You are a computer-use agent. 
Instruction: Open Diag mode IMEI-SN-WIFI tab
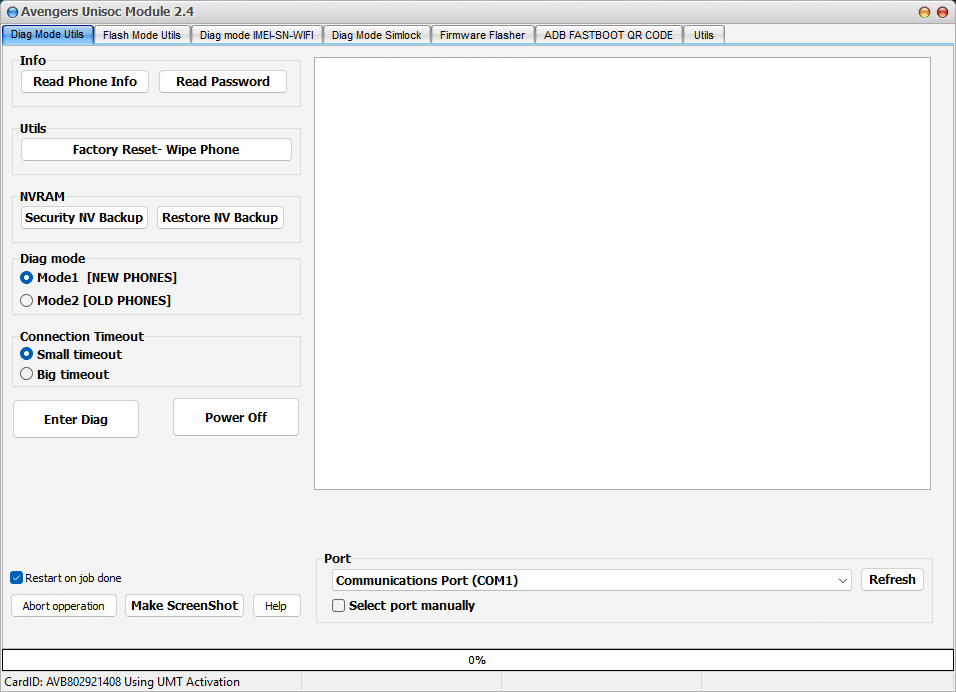point(257,35)
